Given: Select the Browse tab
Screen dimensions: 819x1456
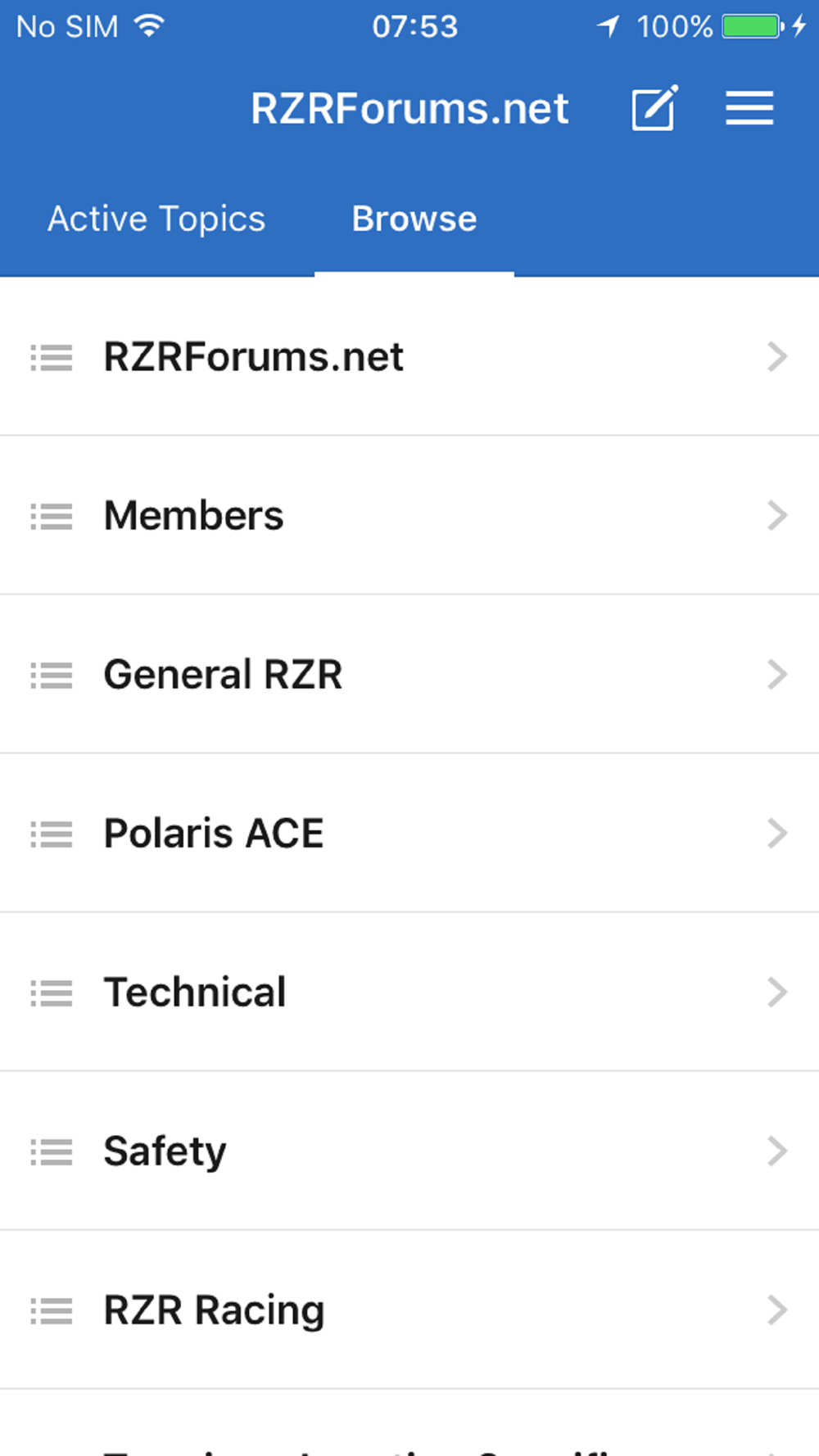Looking at the screenshot, I should (x=414, y=219).
